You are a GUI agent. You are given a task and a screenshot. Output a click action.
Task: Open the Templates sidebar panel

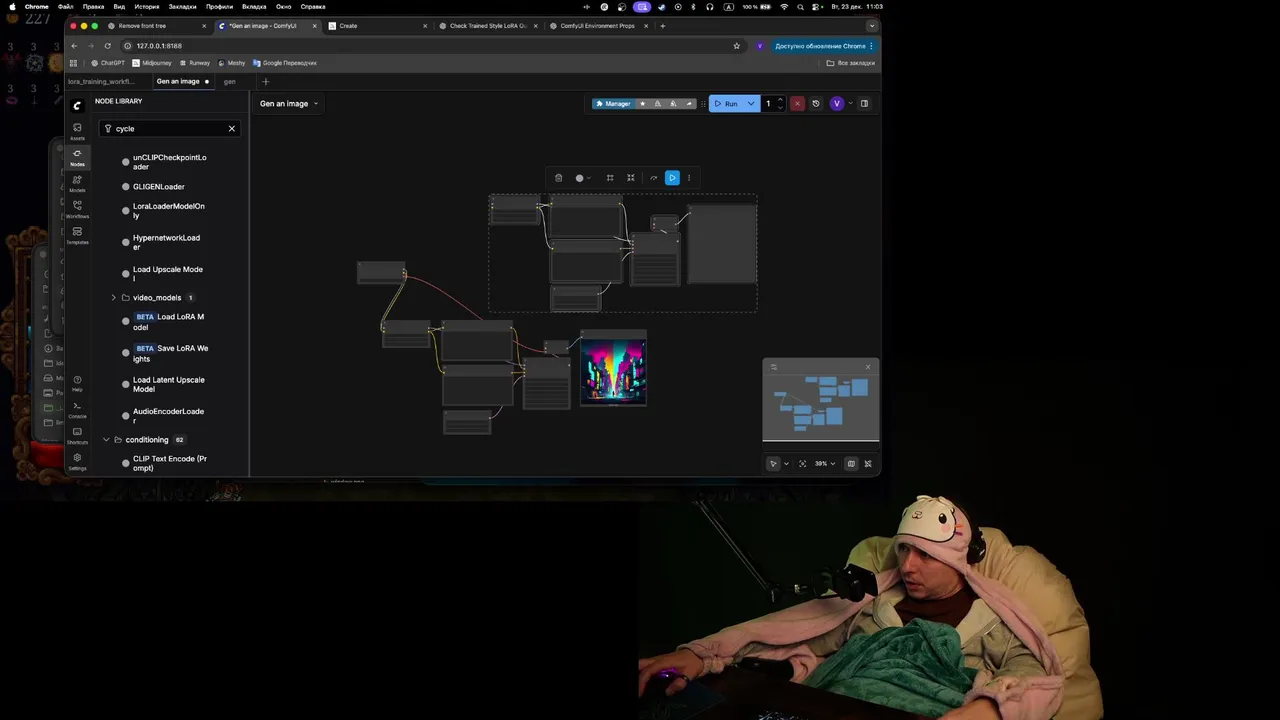77,235
